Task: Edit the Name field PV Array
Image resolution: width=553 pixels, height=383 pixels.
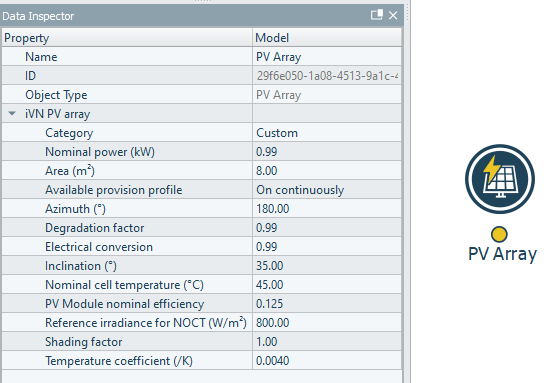Action: pyautogui.click(x=327, y=57)
